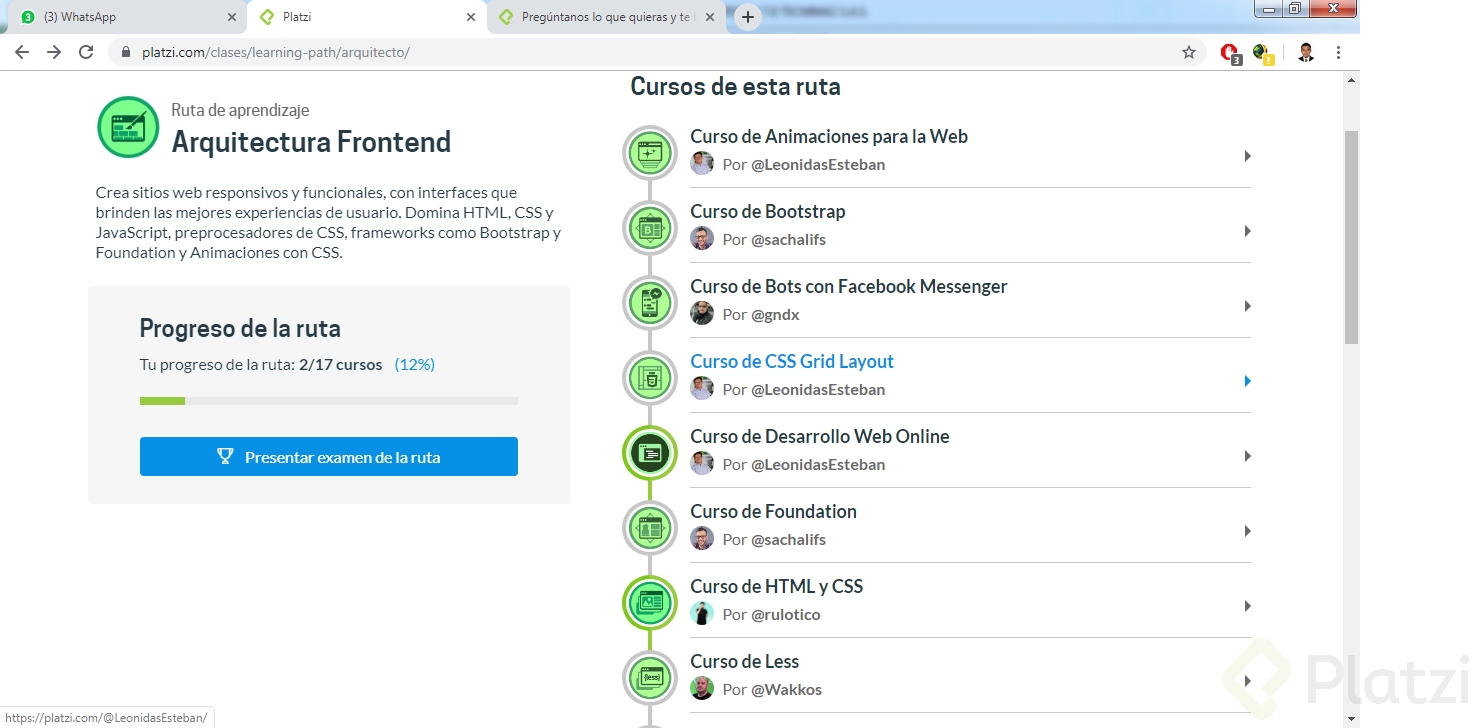Click the route progress bar

pyautogui.click(x=329, y=401)
